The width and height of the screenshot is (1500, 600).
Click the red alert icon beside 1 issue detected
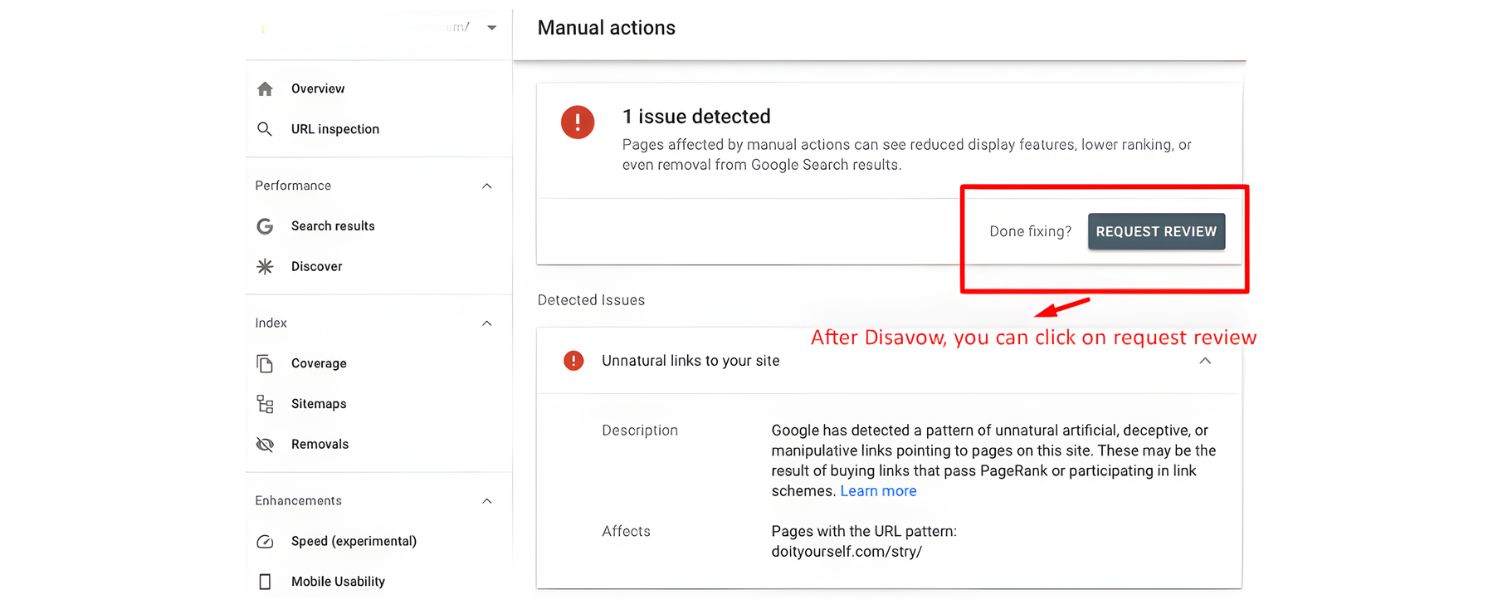[x=577, y=123]
